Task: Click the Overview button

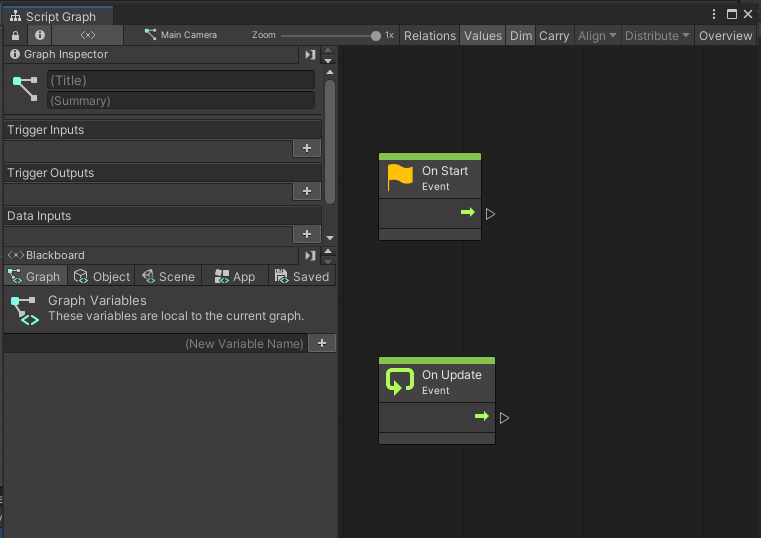Action: pyautogui.click(x=725, y=36)
